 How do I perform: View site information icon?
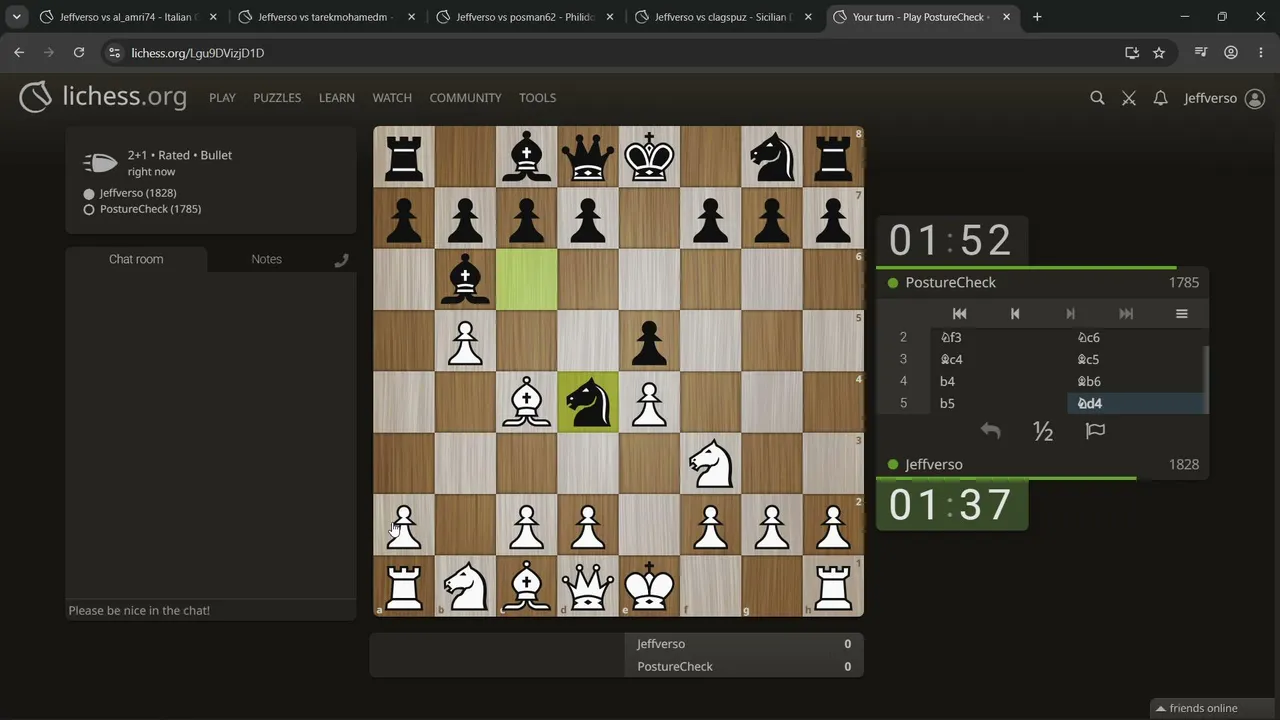[x=114, y=53]
